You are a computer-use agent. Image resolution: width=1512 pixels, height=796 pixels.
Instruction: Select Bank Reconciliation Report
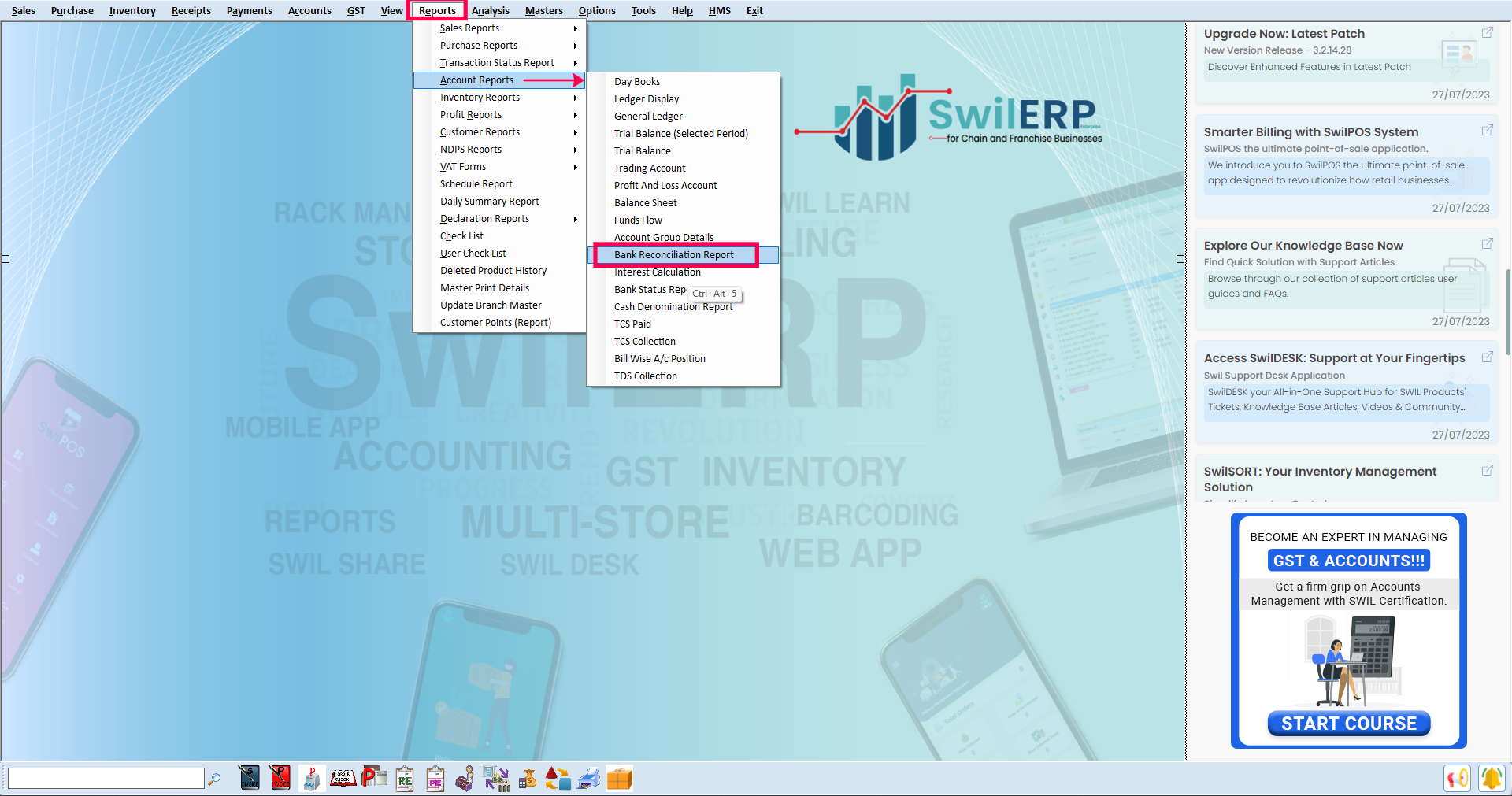tap(683, 255)
